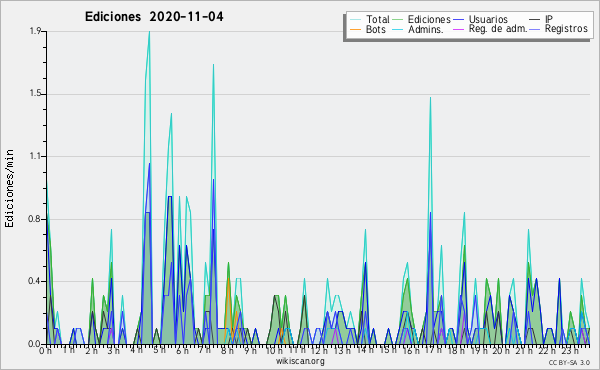This screenshot has height=370, width=600.
Task: Click the tallest Total peak at 1.9
Action: click(149, 33)
